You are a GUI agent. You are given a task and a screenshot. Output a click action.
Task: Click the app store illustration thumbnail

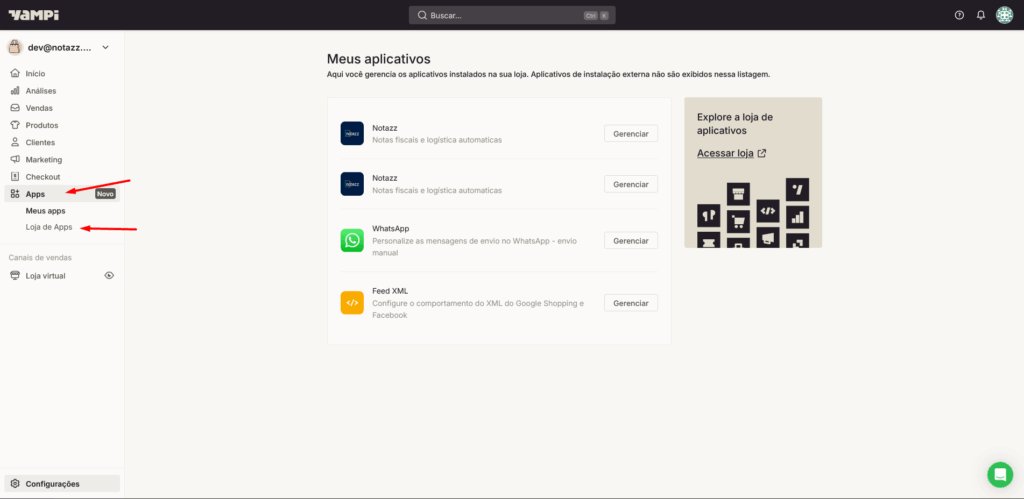tap(753, 212)
